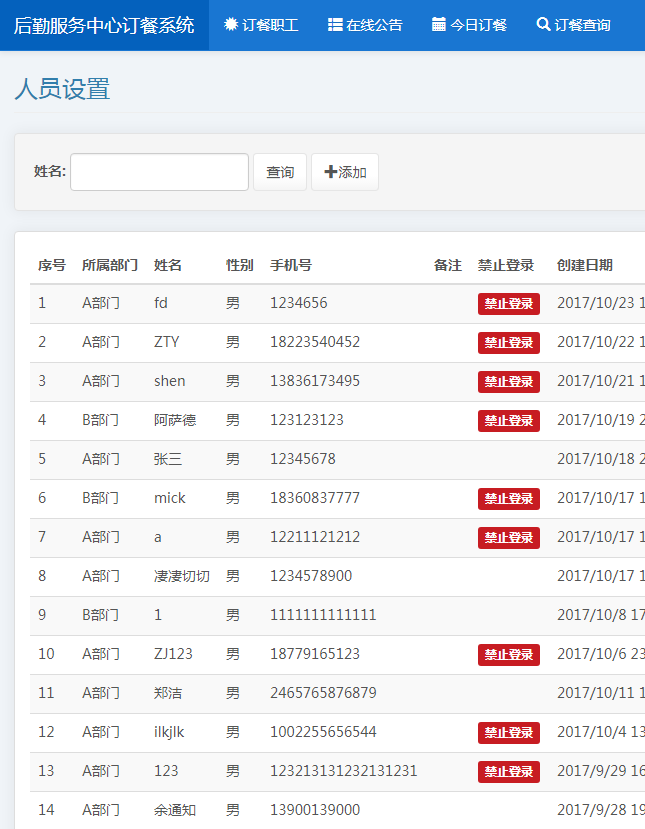This screenshot has width=645, height=829.
Task: Click the magnifier icon beside 订餐查询
Action: tap(543, 25)
